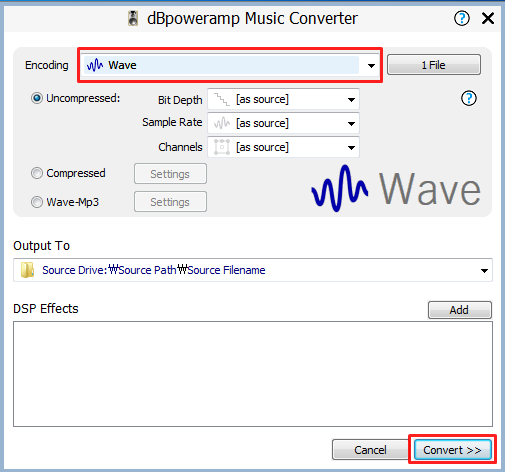This screenshot has height=472, width=505.
Task: Click the DSP Effects label
Action: click(46, 309)
